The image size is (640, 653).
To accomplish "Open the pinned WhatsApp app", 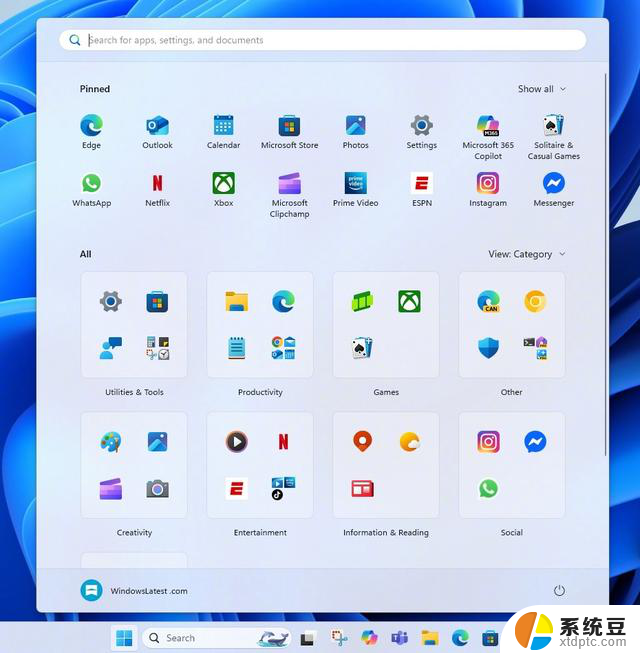I will (x=91, y=183).
